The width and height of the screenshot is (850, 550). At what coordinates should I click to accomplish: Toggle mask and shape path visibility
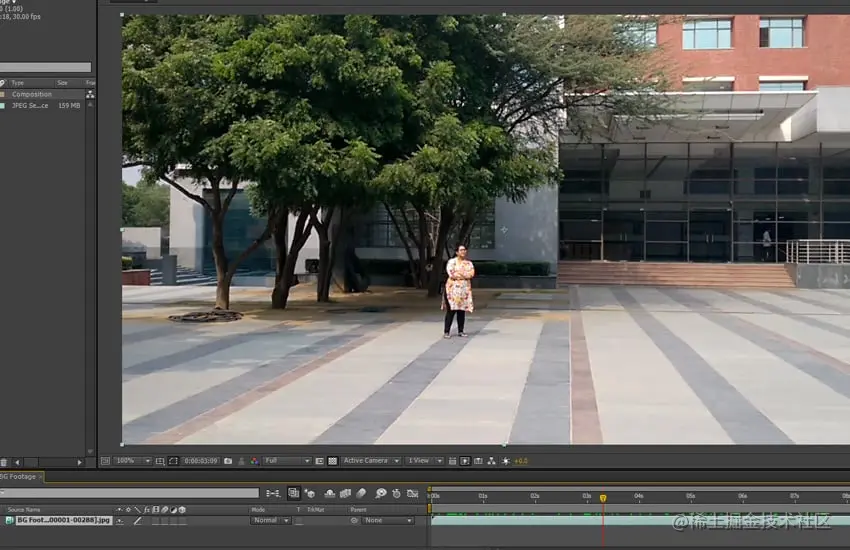[173, 461]
